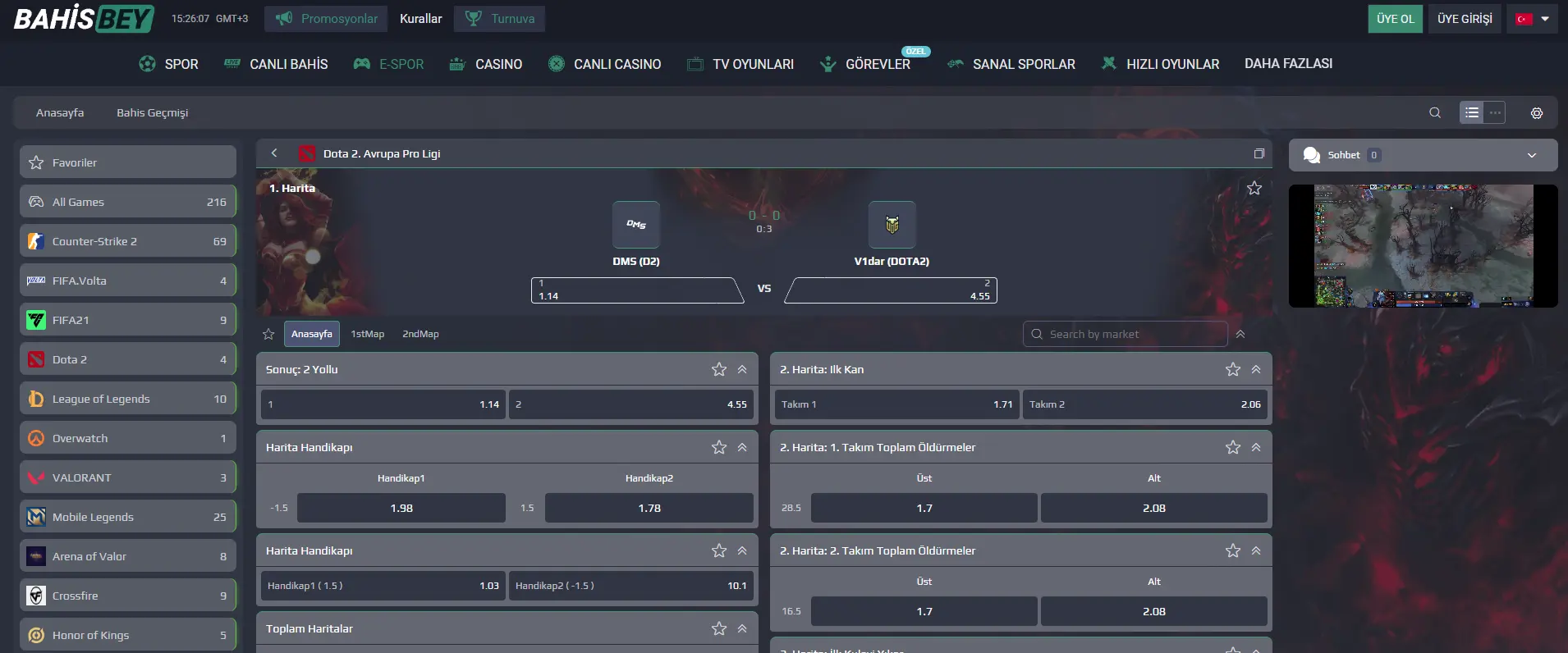Click ÜYE GİRİŞİ login button
This screenshot has width=1568, height=653.
tap(1465, 19)
